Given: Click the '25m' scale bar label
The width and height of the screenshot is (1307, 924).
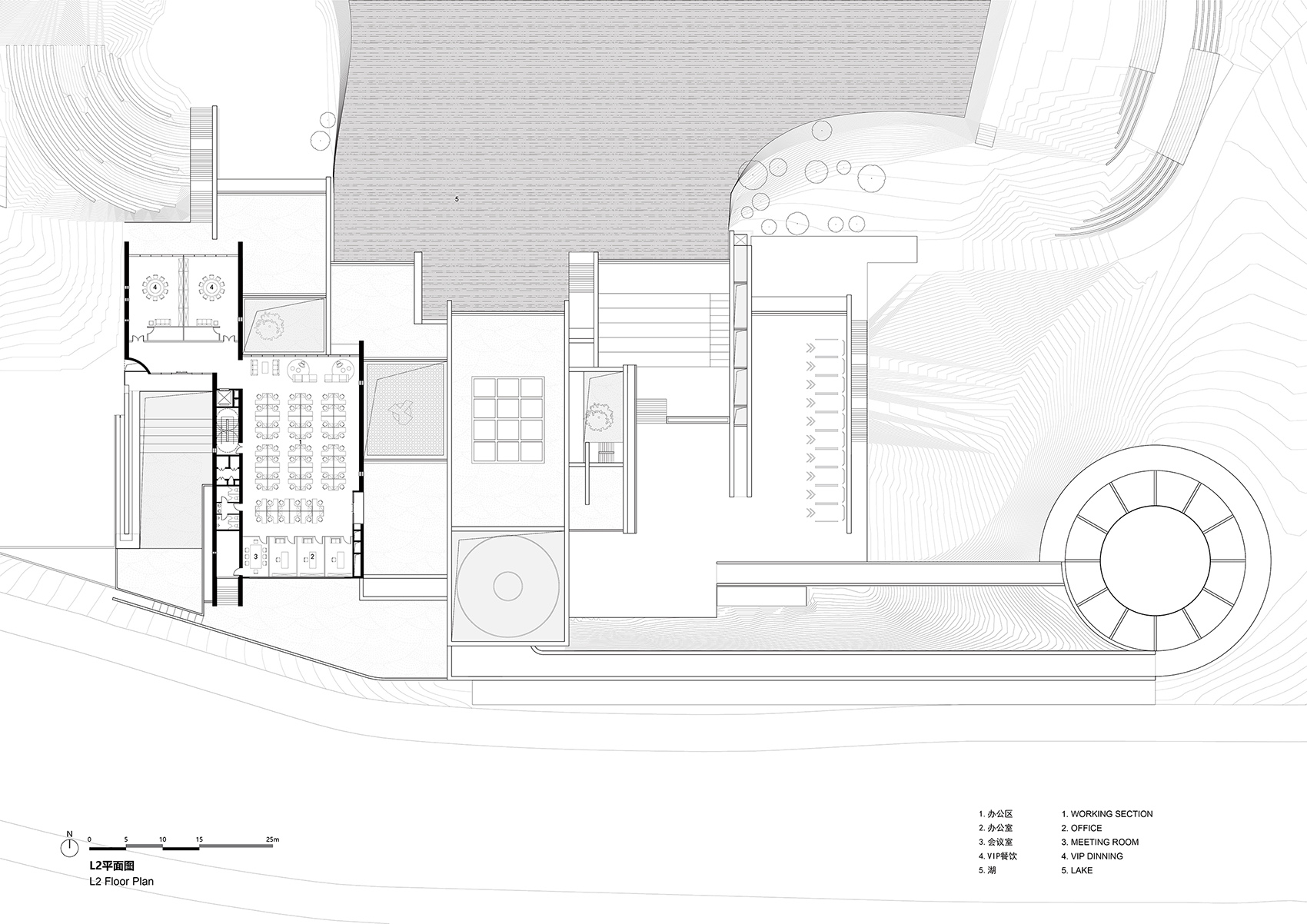Looking at the screenshot, I should (x=272, y=839).
